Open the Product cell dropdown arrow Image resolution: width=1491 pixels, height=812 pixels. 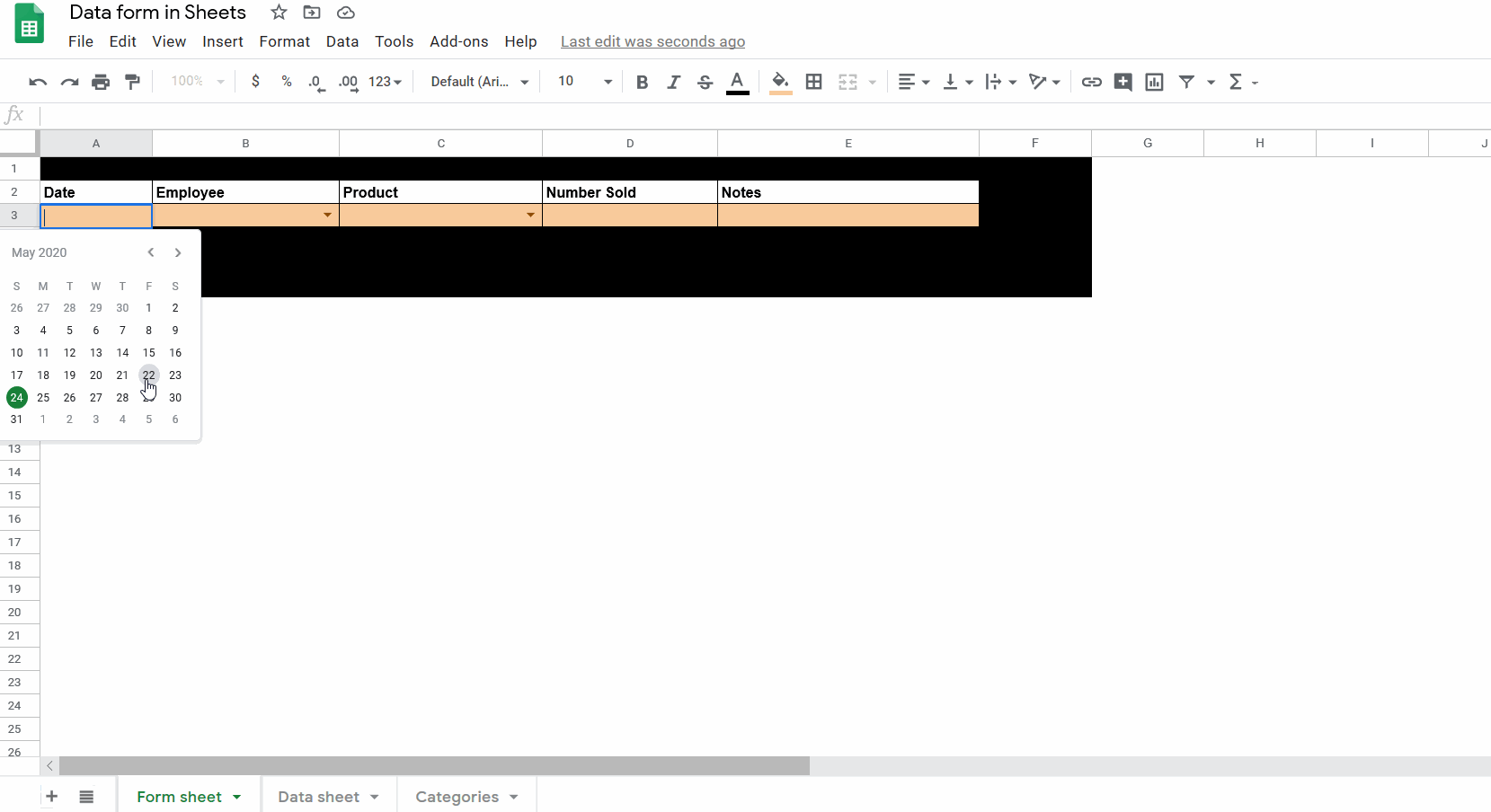[x=530, y=216]
